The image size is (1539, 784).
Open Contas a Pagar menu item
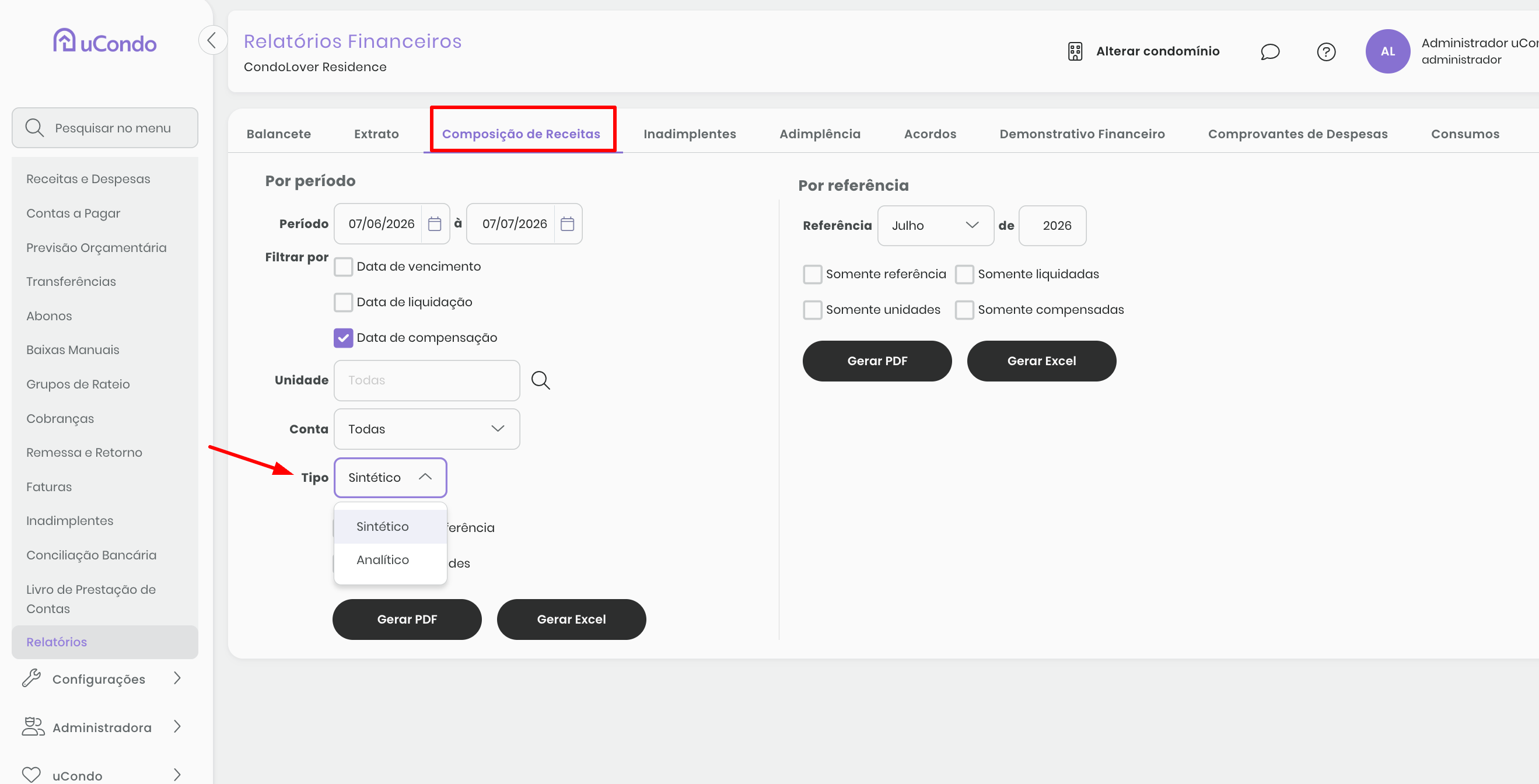pos(73,213)
